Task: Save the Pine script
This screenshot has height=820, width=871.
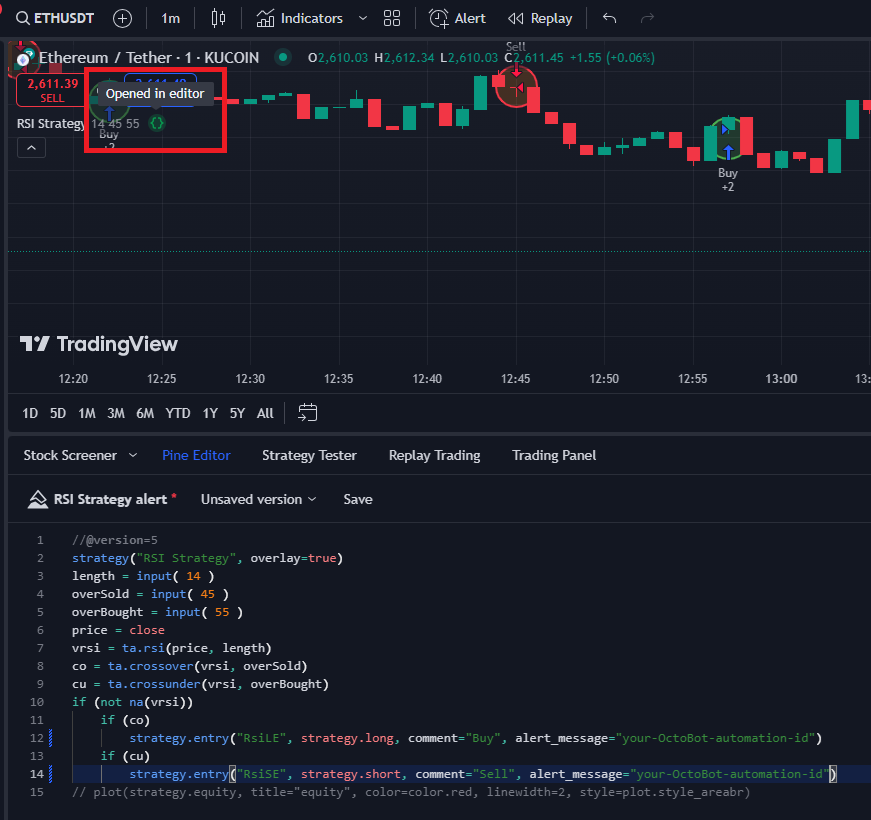Action: [358, 499]
